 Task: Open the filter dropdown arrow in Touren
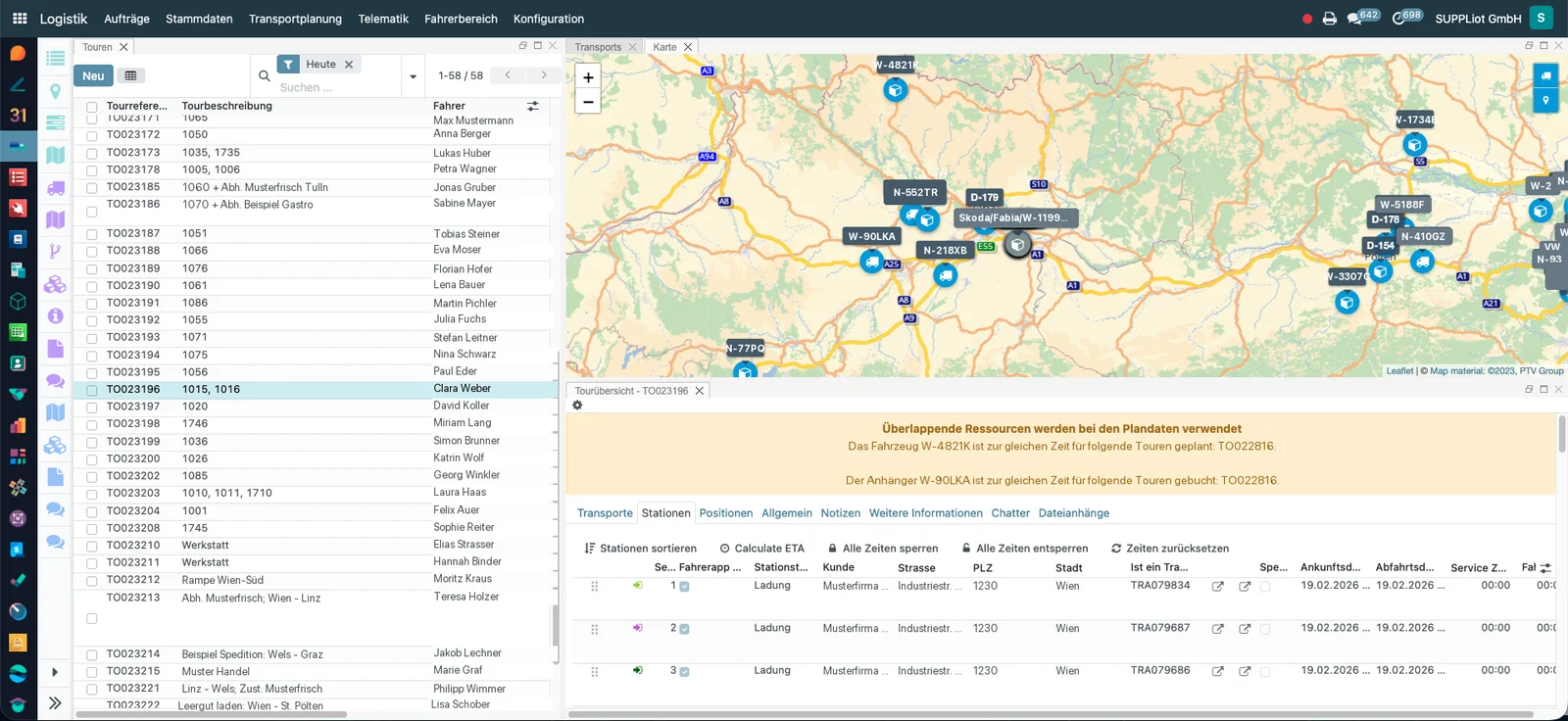(413, 76)
